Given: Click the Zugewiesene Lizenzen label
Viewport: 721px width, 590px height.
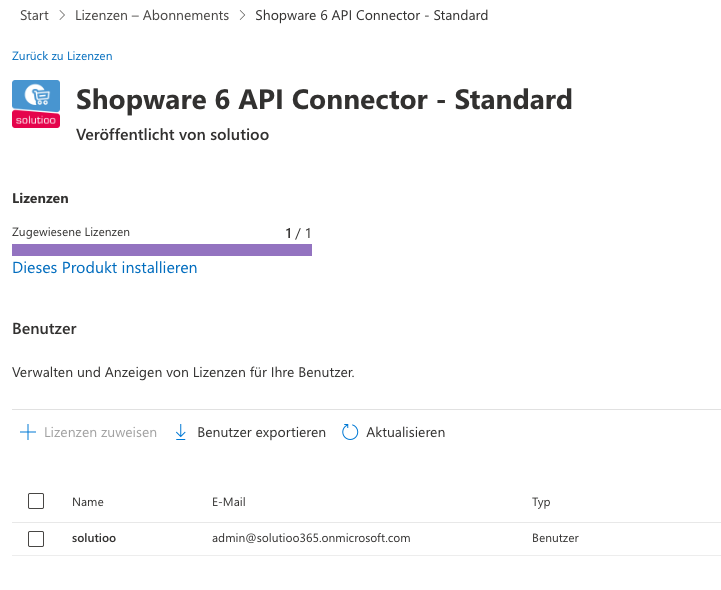Looking at the screenshot, I should click(x=71, y=232).
